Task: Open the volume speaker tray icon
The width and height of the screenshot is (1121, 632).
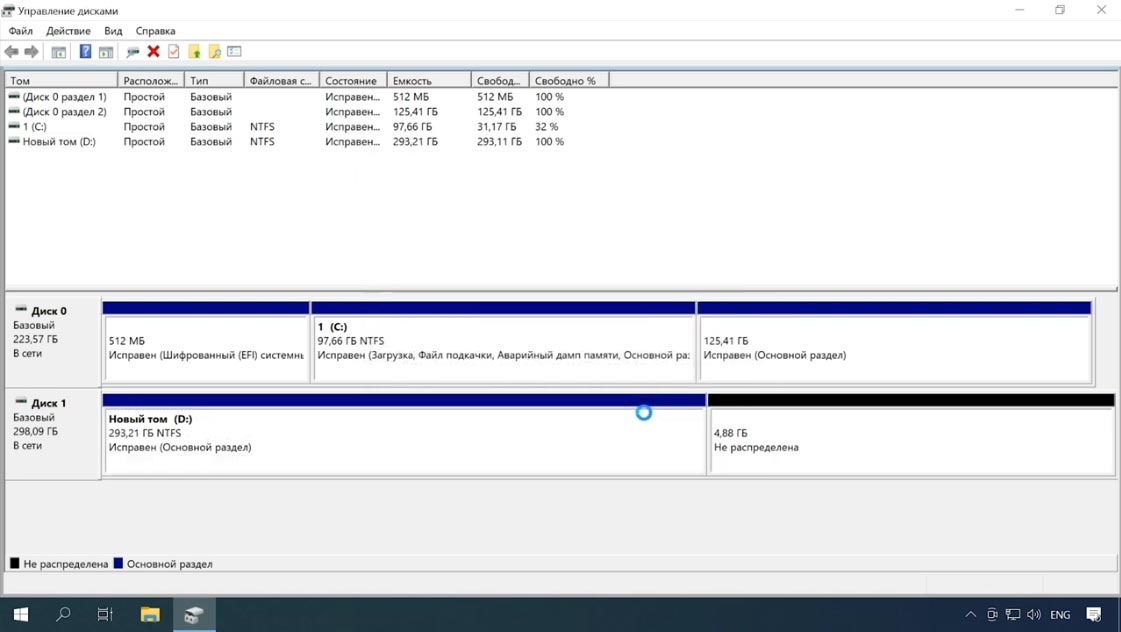Action: pos(1034,614)
